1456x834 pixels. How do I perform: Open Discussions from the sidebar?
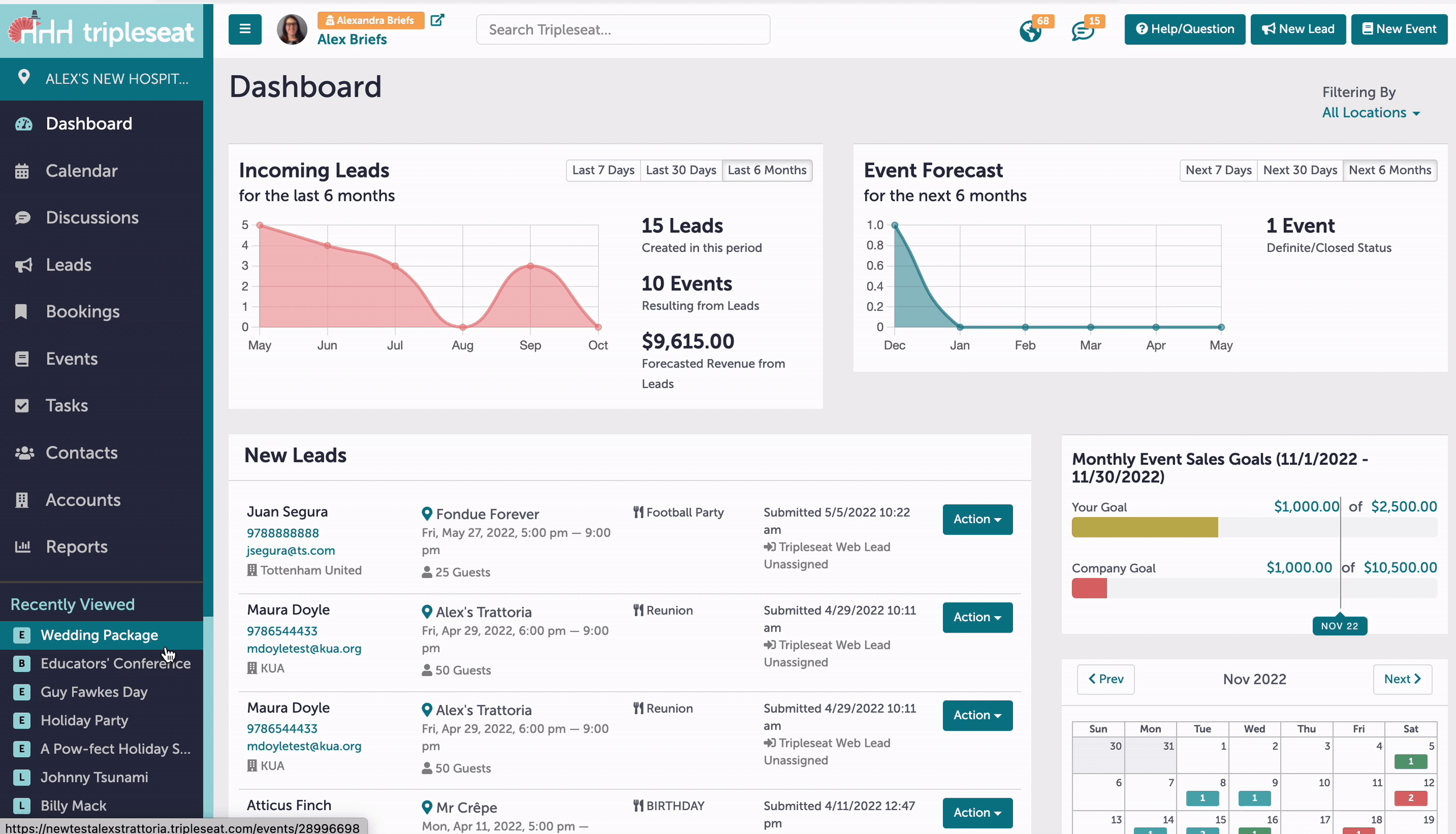(x=101, y=218)
